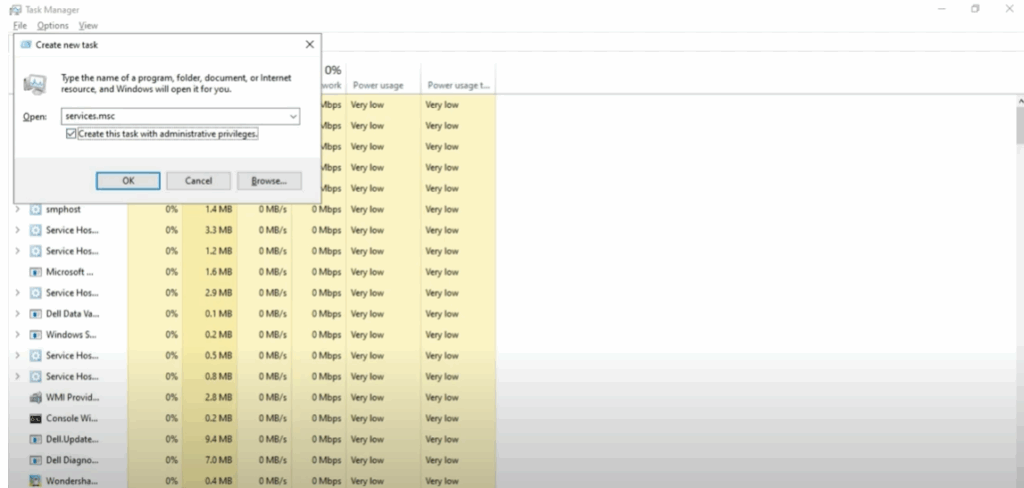Click the Wondersha... process icon
Viewport: 1024px width, 488px height.
click(35, 481)
